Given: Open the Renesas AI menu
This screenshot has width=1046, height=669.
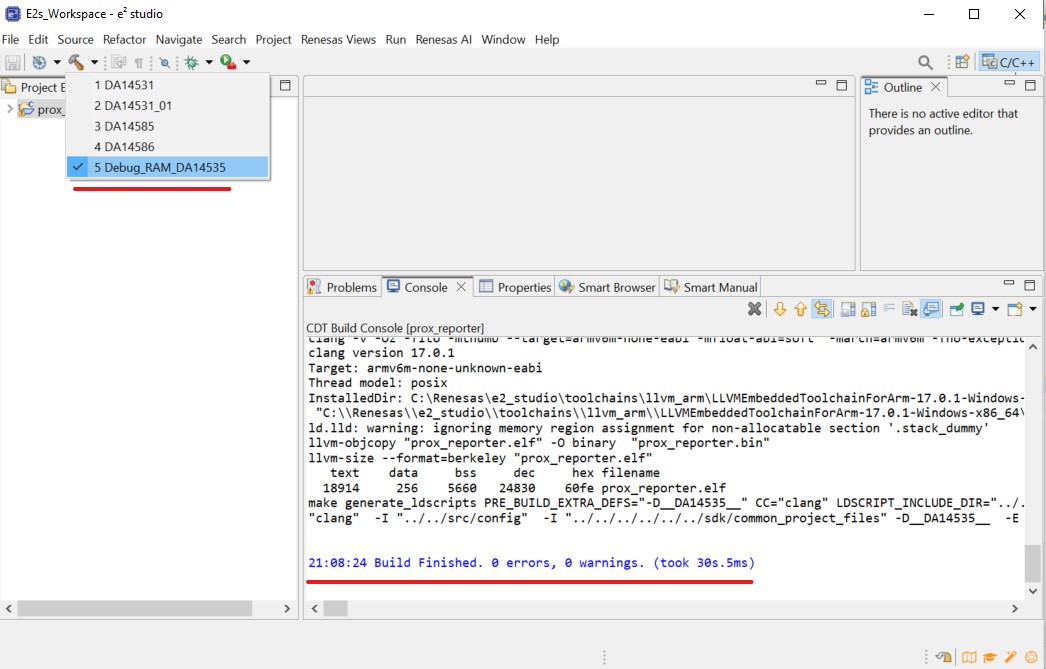Looking at the screenshot, I should click(x=444, y=39).
